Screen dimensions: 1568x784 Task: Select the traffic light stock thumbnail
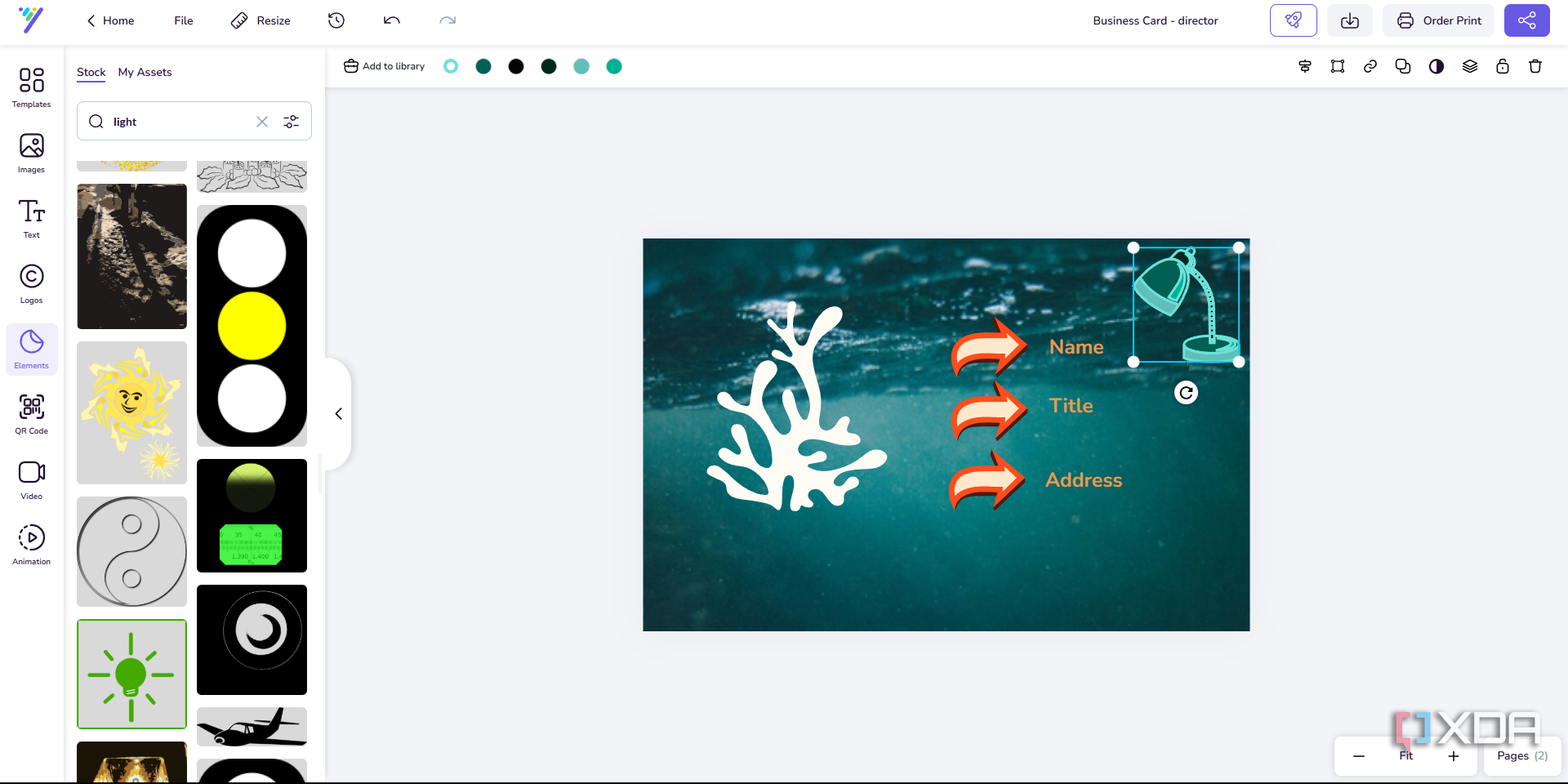tap(252, 326)
